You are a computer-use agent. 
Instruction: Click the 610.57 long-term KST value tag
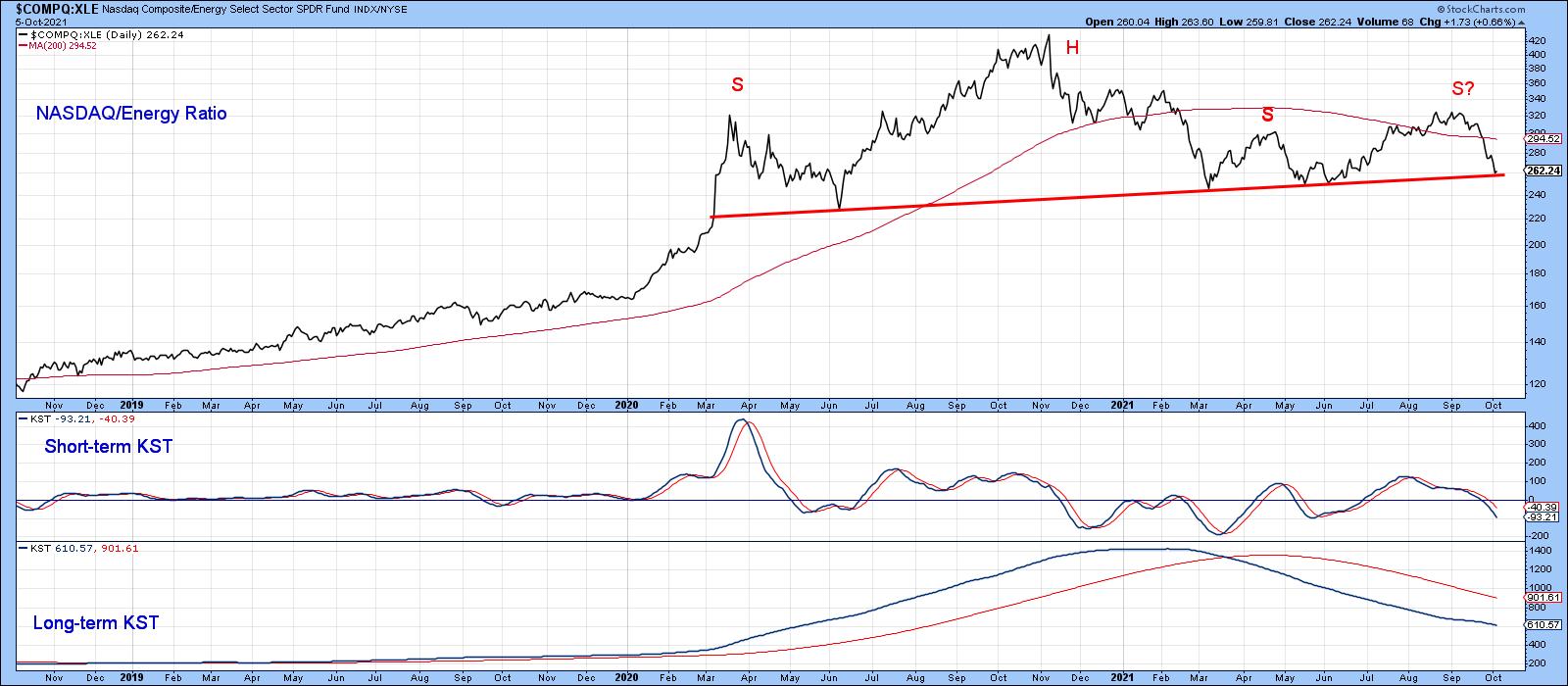[x=1543, y=624]
